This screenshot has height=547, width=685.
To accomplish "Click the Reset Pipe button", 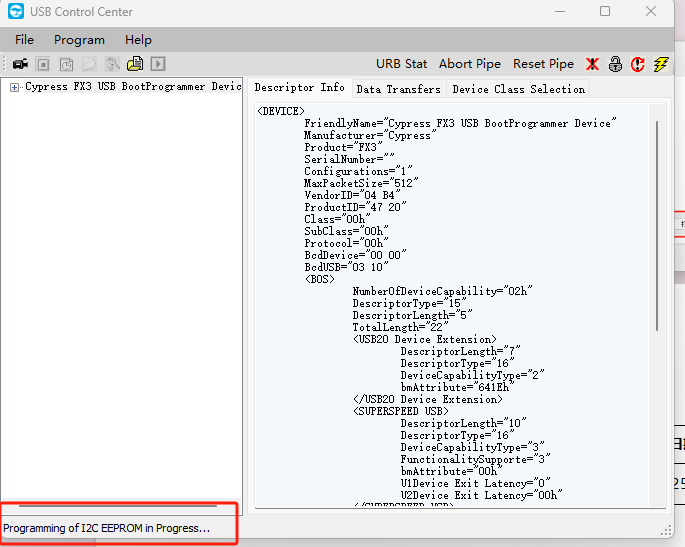I will (x=543, y=64).
